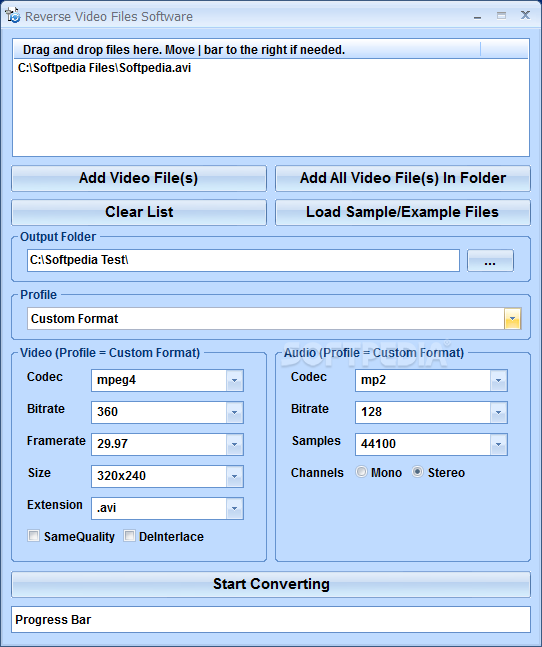Image resolution: width=542 pixels, height=647 pixels.
Task: Click Add All Video File(s) In Folder
Action: pyautogui.click(x=403, y=178)
